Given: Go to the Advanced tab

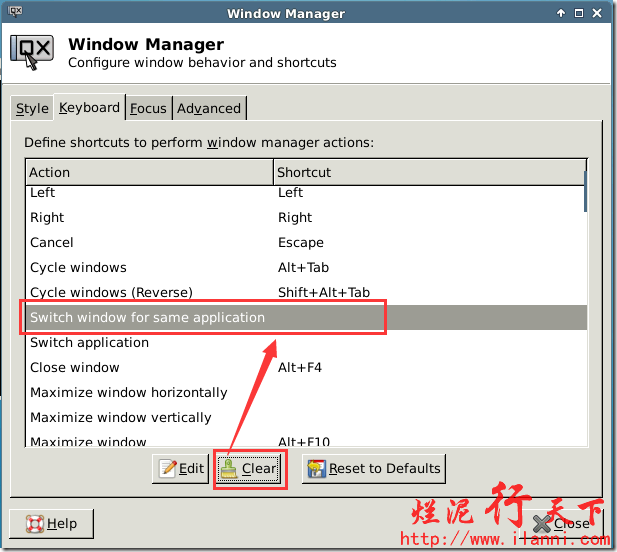Looking at the screenshot, I should pyautogui.click(x=209, y=108).
